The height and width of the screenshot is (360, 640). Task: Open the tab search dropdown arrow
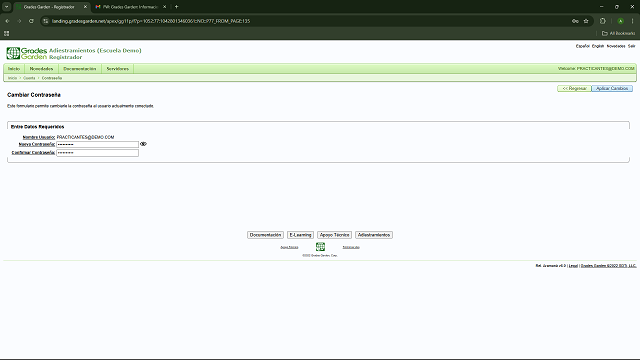tap(7, 7)
